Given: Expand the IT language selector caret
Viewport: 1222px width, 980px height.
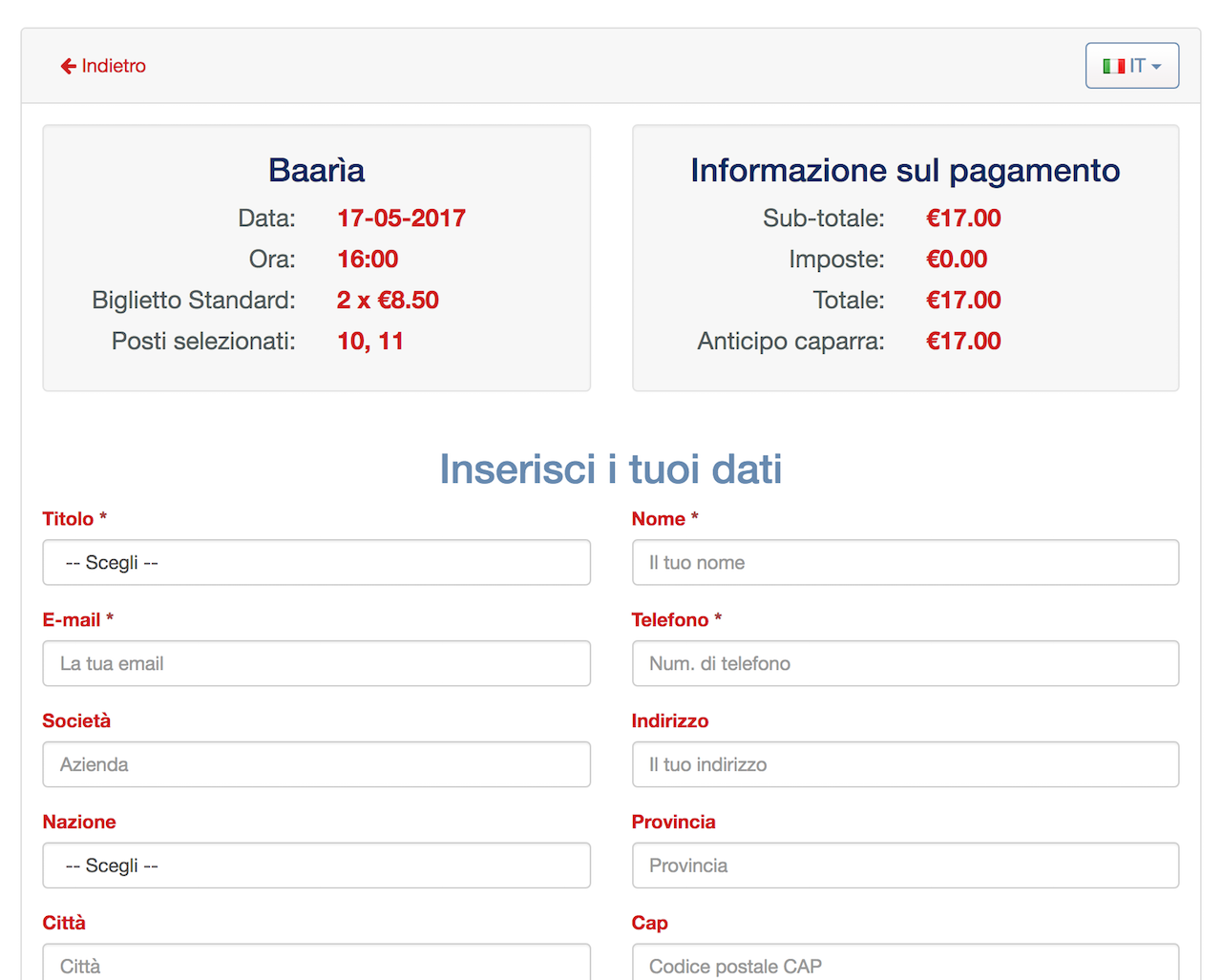Looking at the screenshot, I should 1156,67.
